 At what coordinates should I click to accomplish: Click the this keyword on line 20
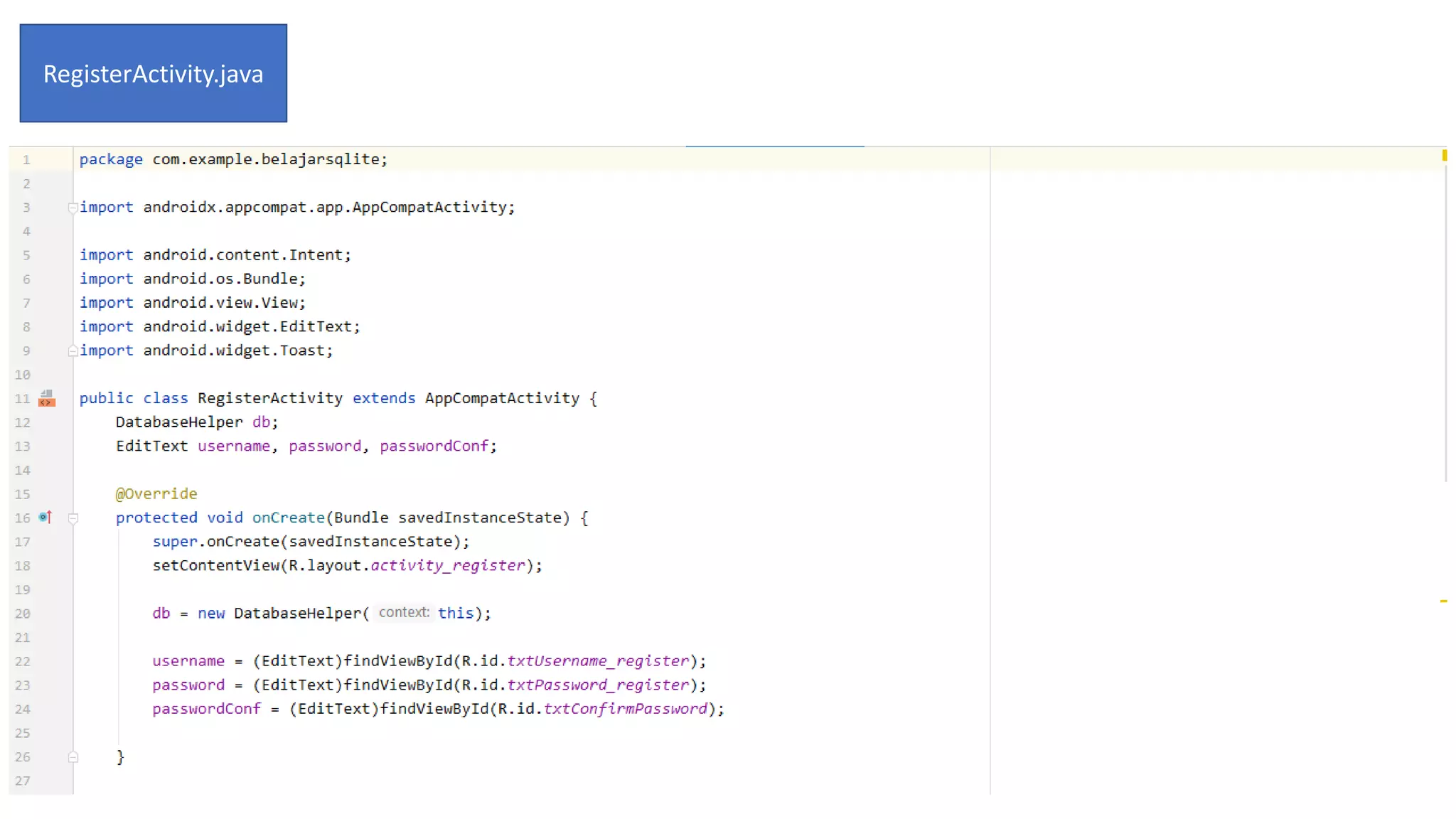(x=456, y=613)
